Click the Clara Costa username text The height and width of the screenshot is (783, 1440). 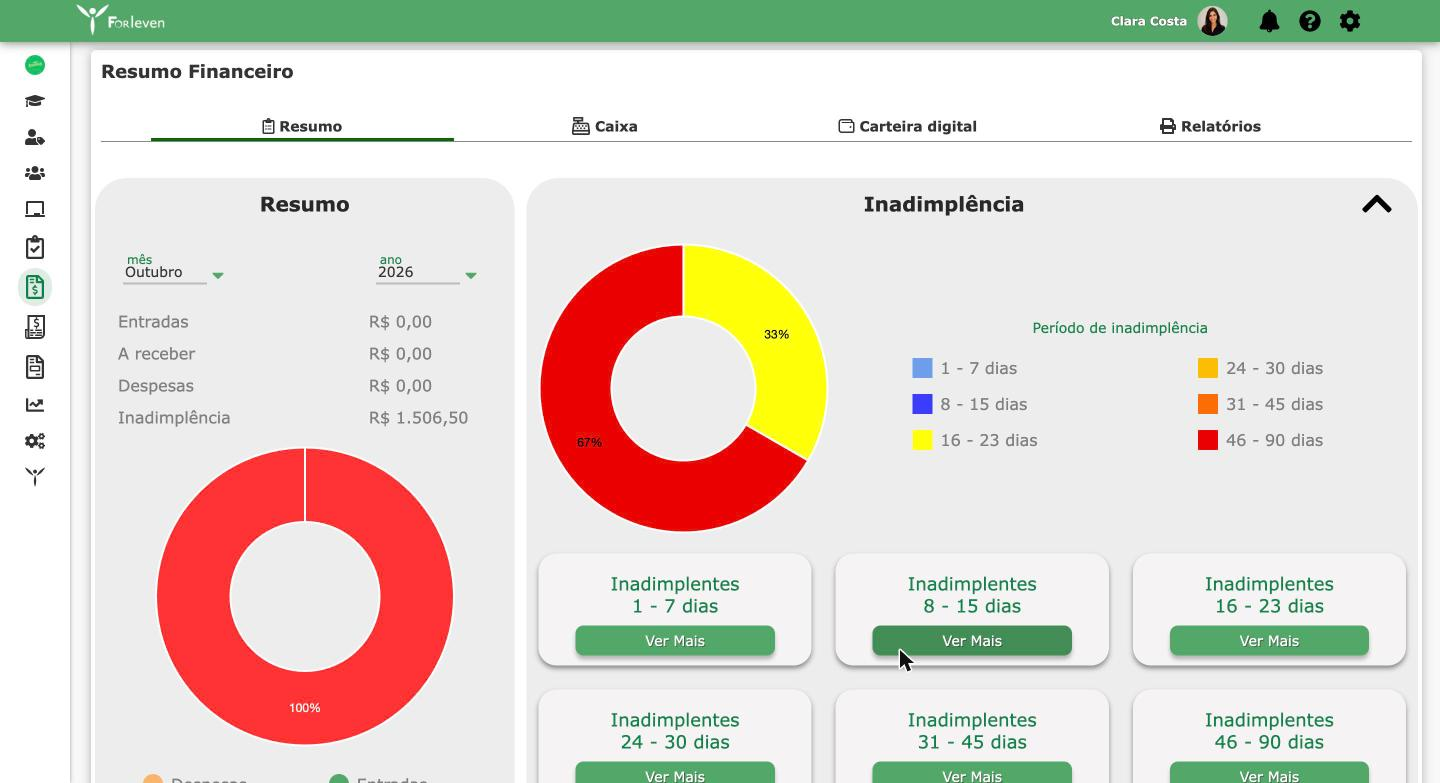pyautogui.click(x=1148, y=21)
